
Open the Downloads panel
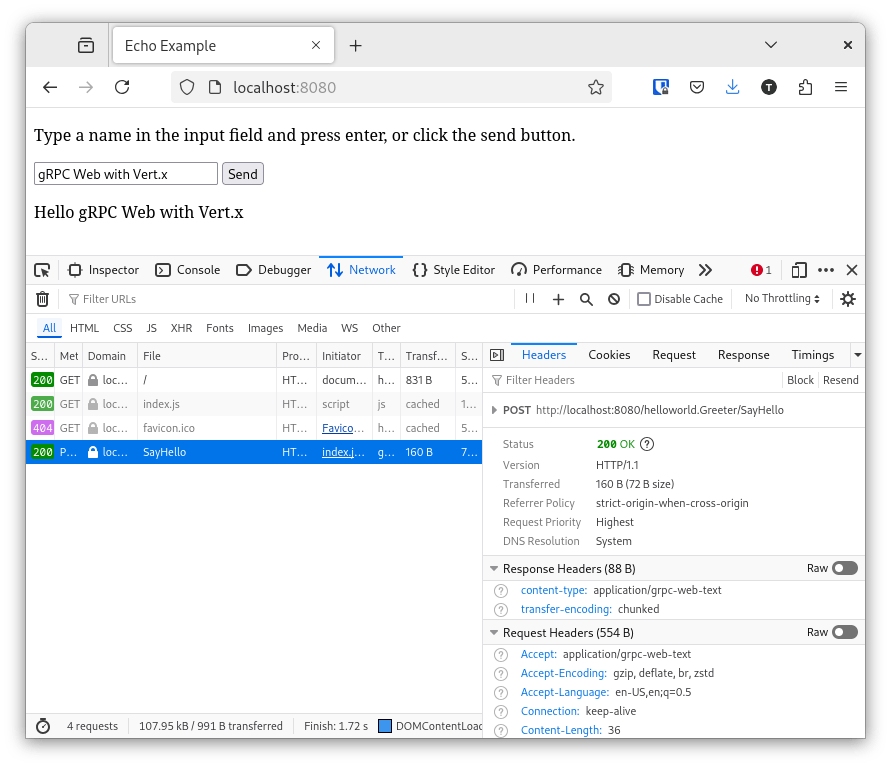coord(732,87)
